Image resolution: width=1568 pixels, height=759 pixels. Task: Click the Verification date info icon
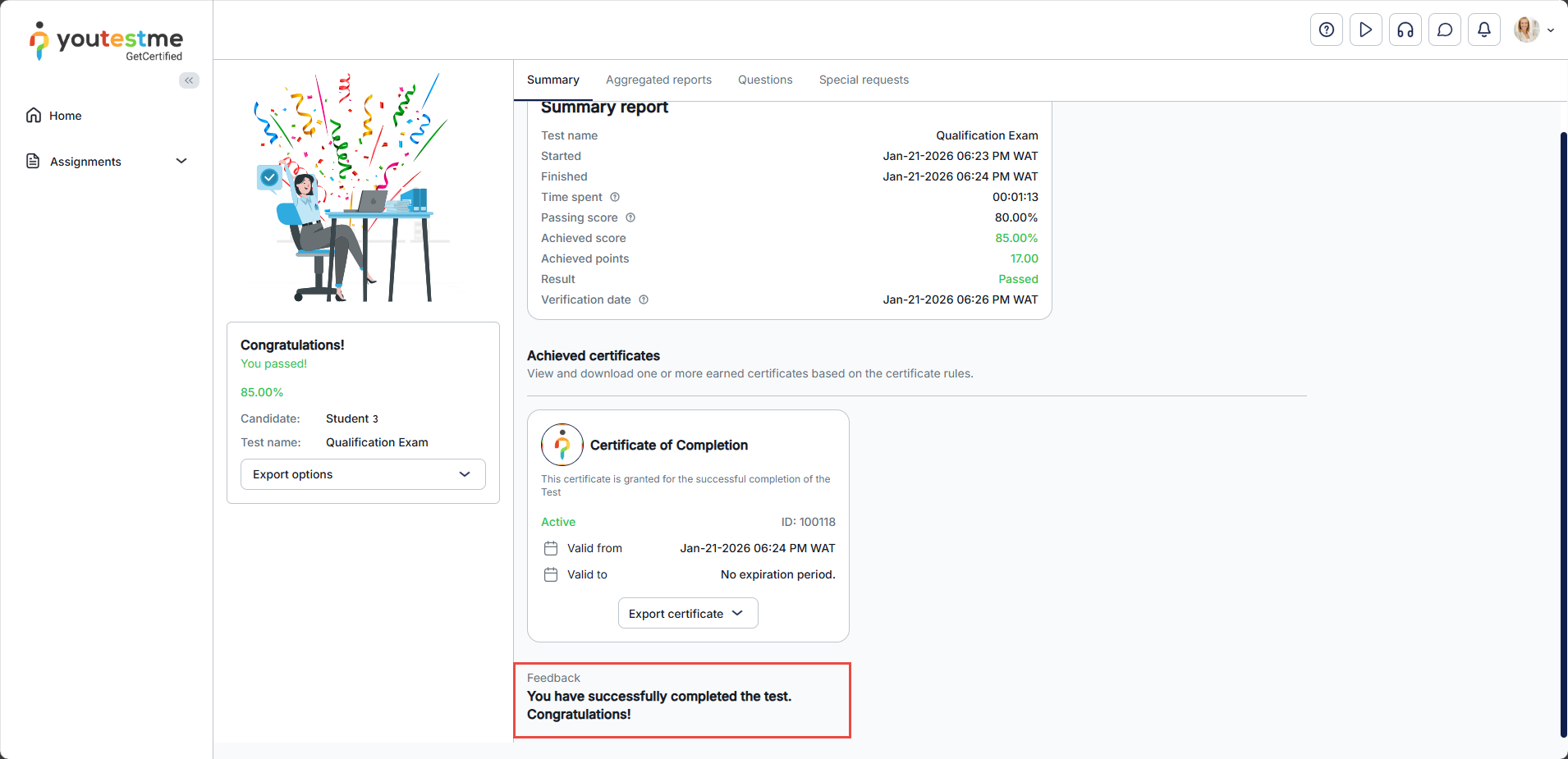[644, 299]
